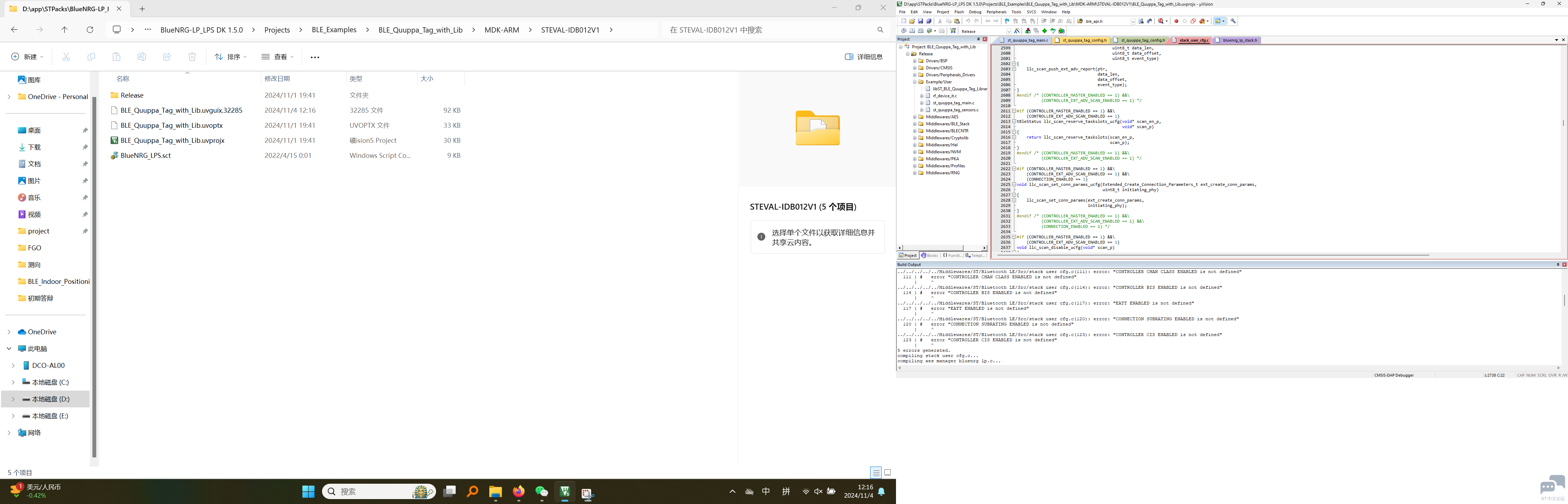The image size is (1568, 504).
Task: Expand Middlewares/Profiles group
Action: [914, 166]
